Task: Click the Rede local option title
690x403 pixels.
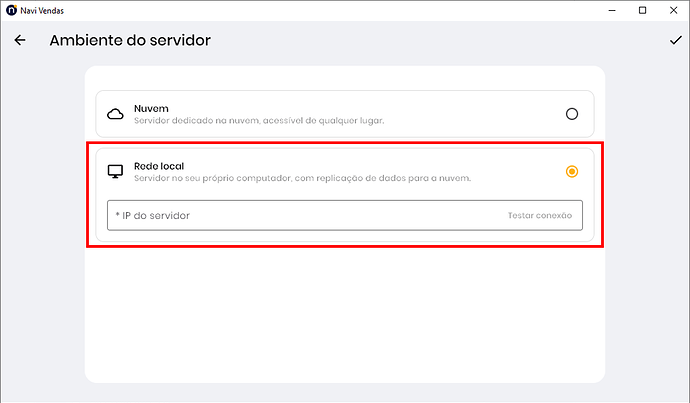Action: (x=158, y=165)
